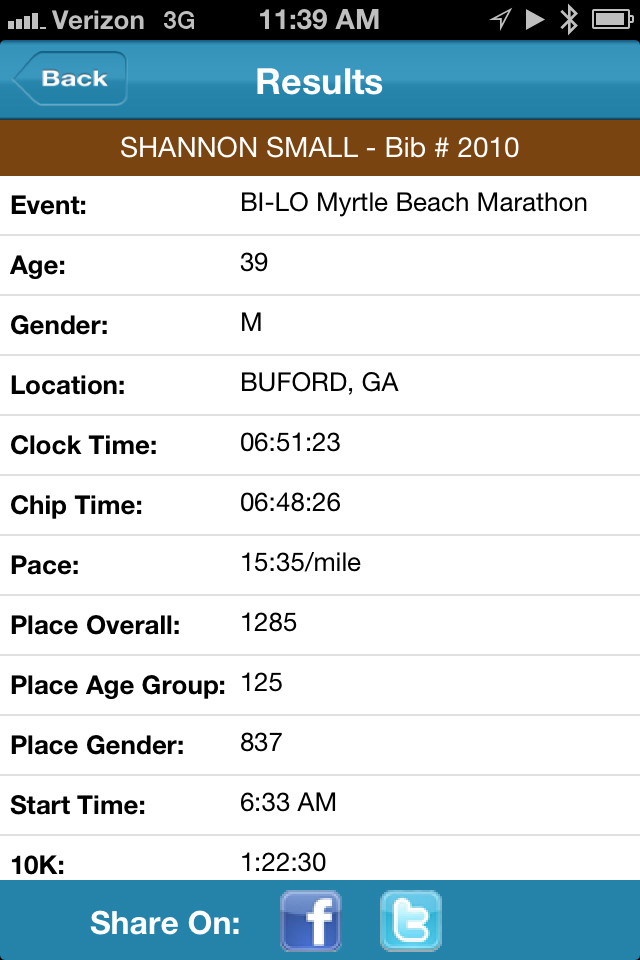Select the Pace row 15:35/mile
This screenshot has width=640, height=960.
point(320,565)
